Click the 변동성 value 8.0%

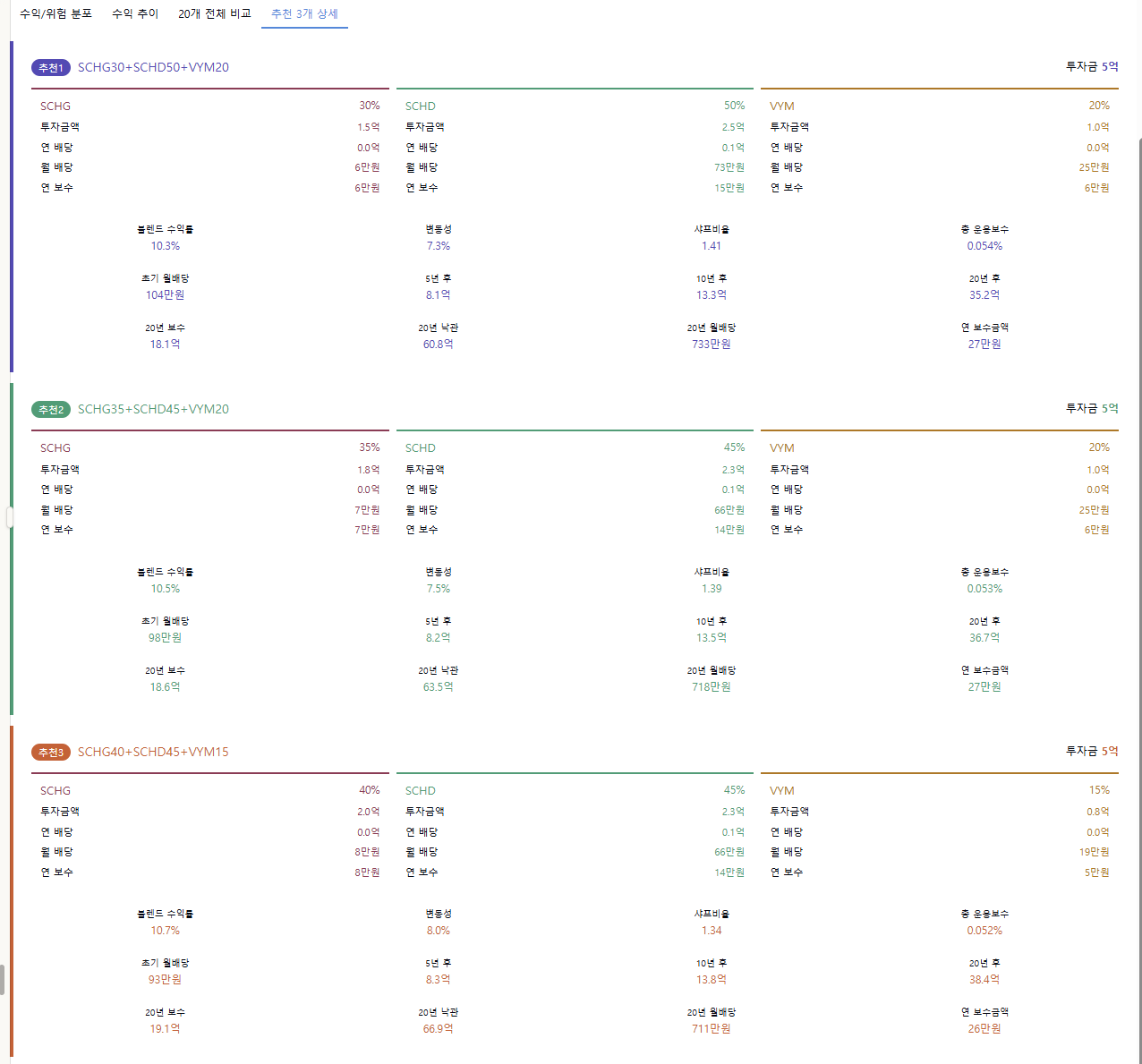pos(439,931)
